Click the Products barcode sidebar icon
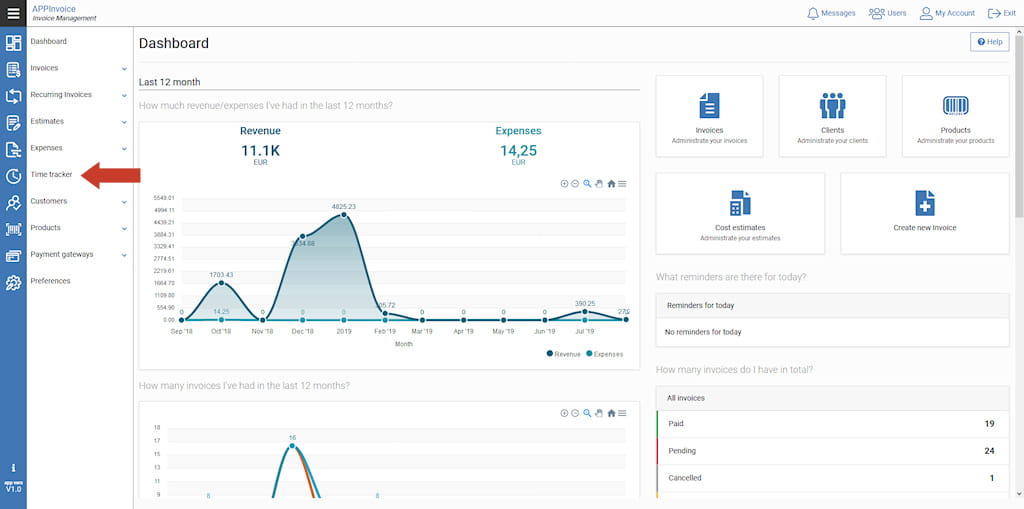Screen dimensions: 1024x509 [13, 229]
